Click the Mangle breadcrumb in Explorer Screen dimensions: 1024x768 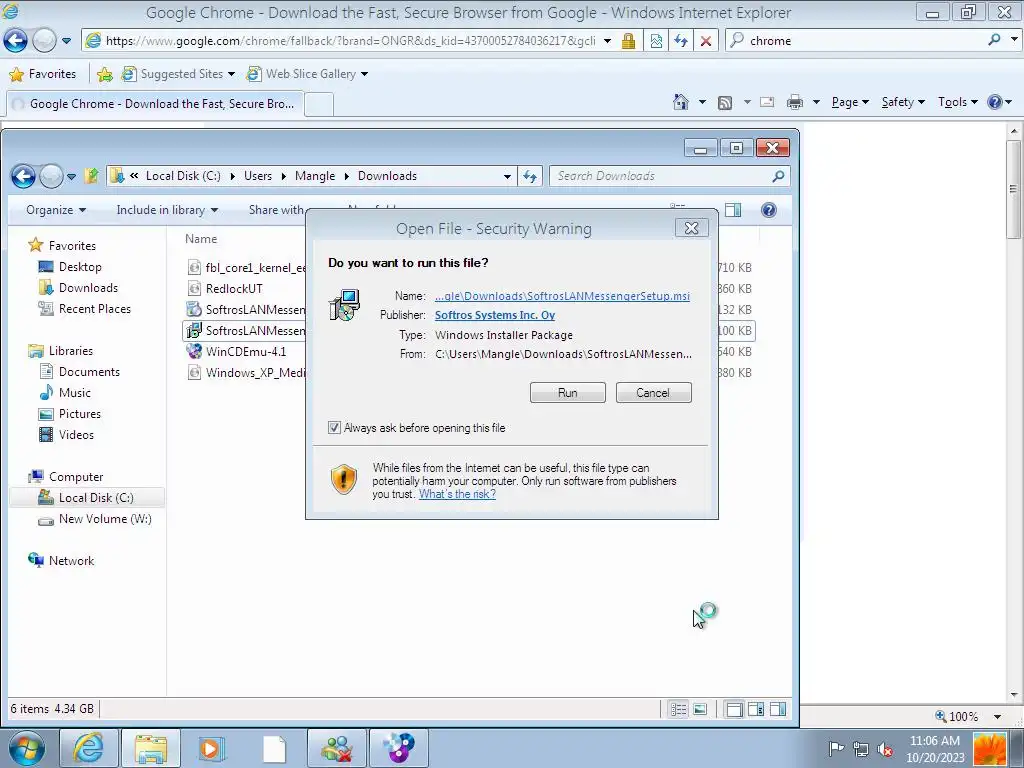click(x=315, y=176)
